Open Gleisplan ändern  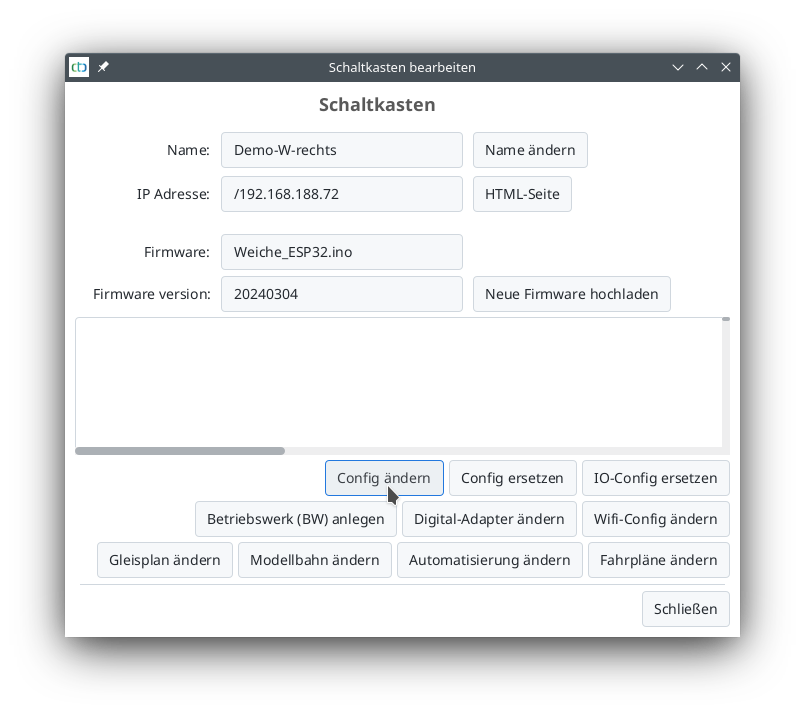tap(165, 560)
